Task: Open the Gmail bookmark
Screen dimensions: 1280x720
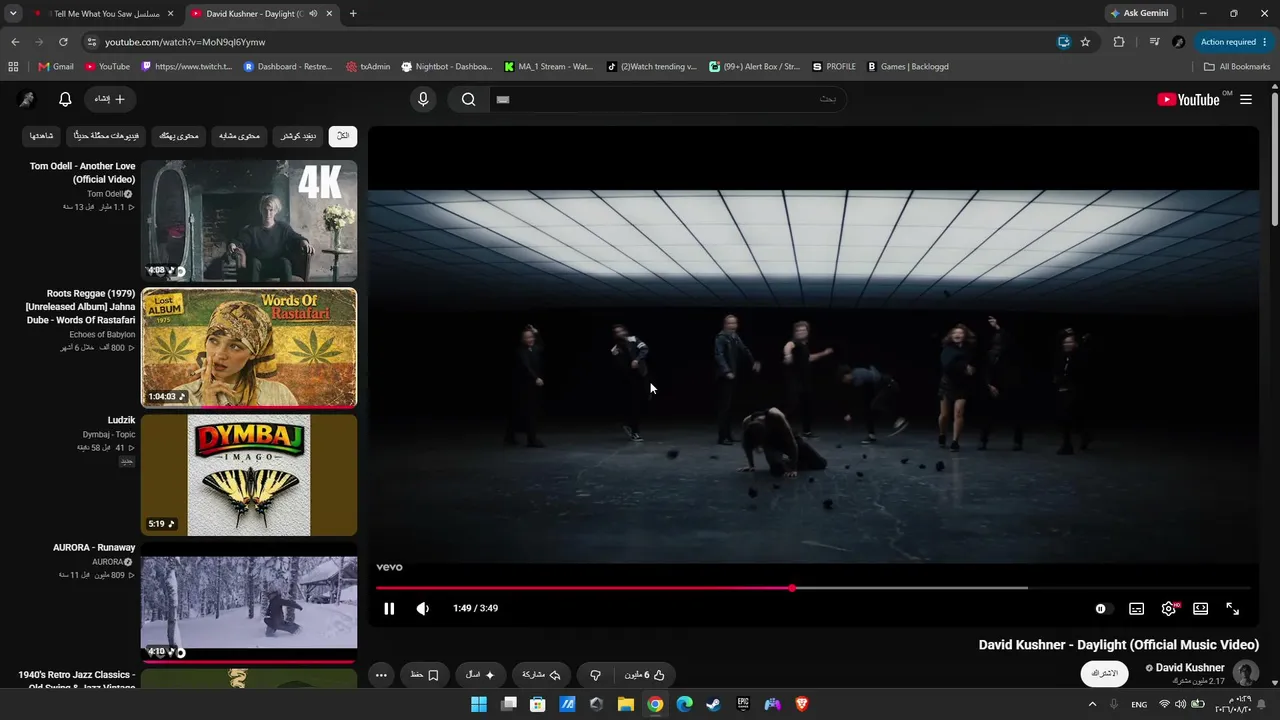Action: tap(56, 67)
